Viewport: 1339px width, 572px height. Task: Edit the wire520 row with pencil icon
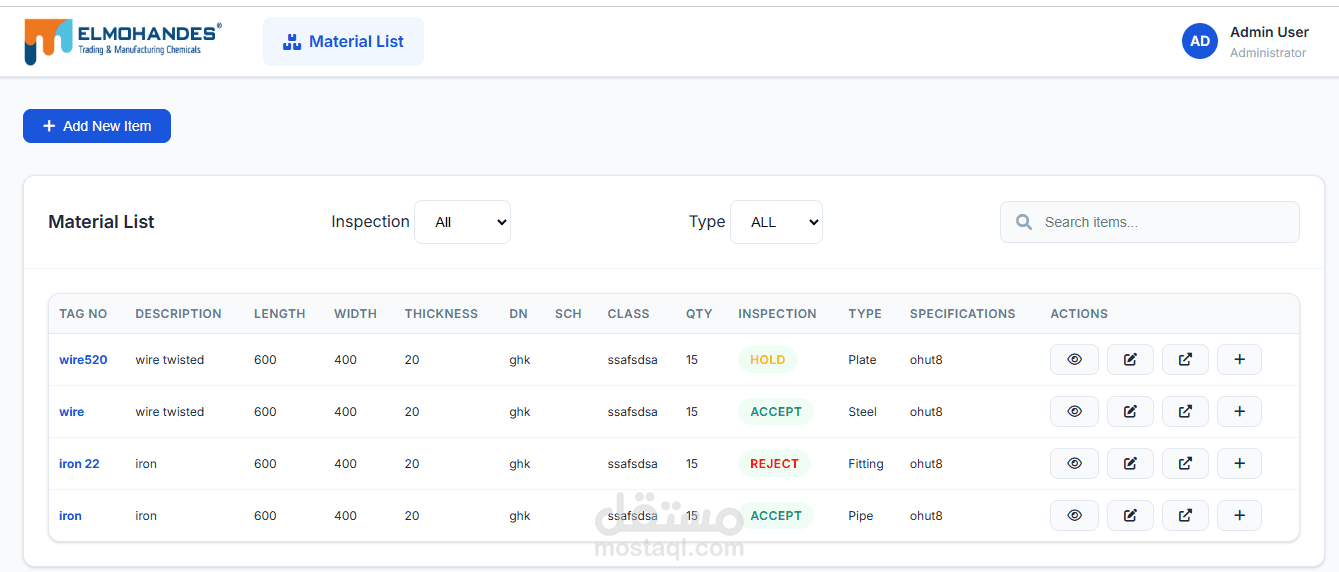click(1130, 359)
